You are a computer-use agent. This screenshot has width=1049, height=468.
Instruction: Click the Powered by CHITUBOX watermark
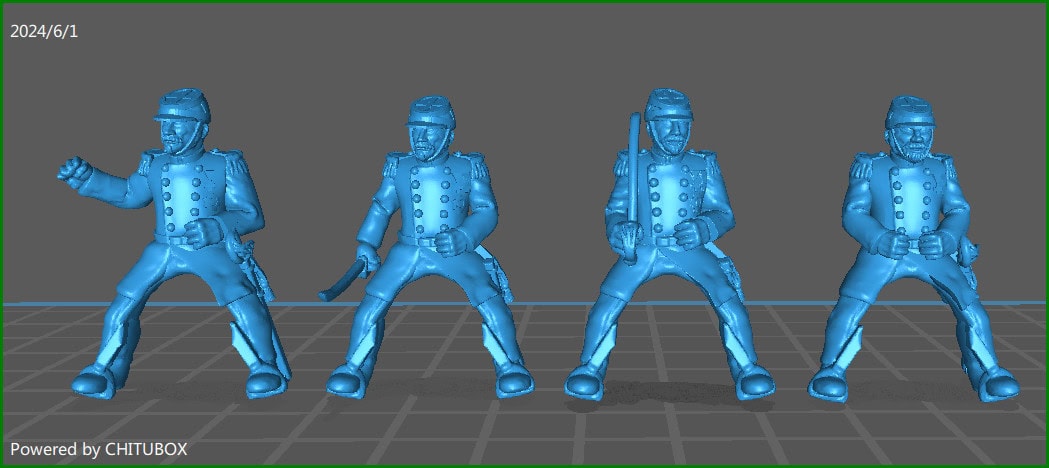click(98, 449)
